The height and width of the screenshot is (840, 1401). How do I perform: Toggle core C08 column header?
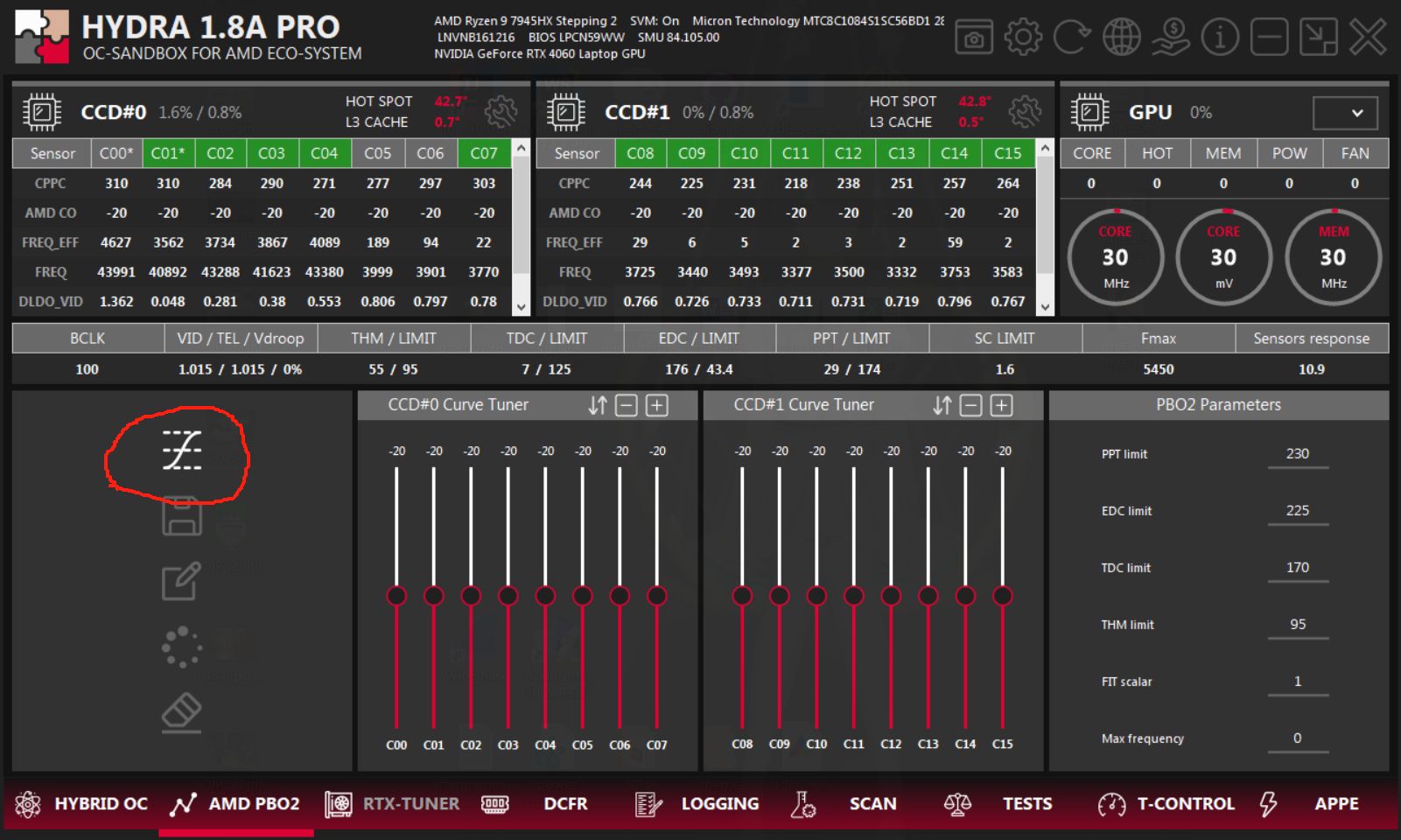(641, 153)
